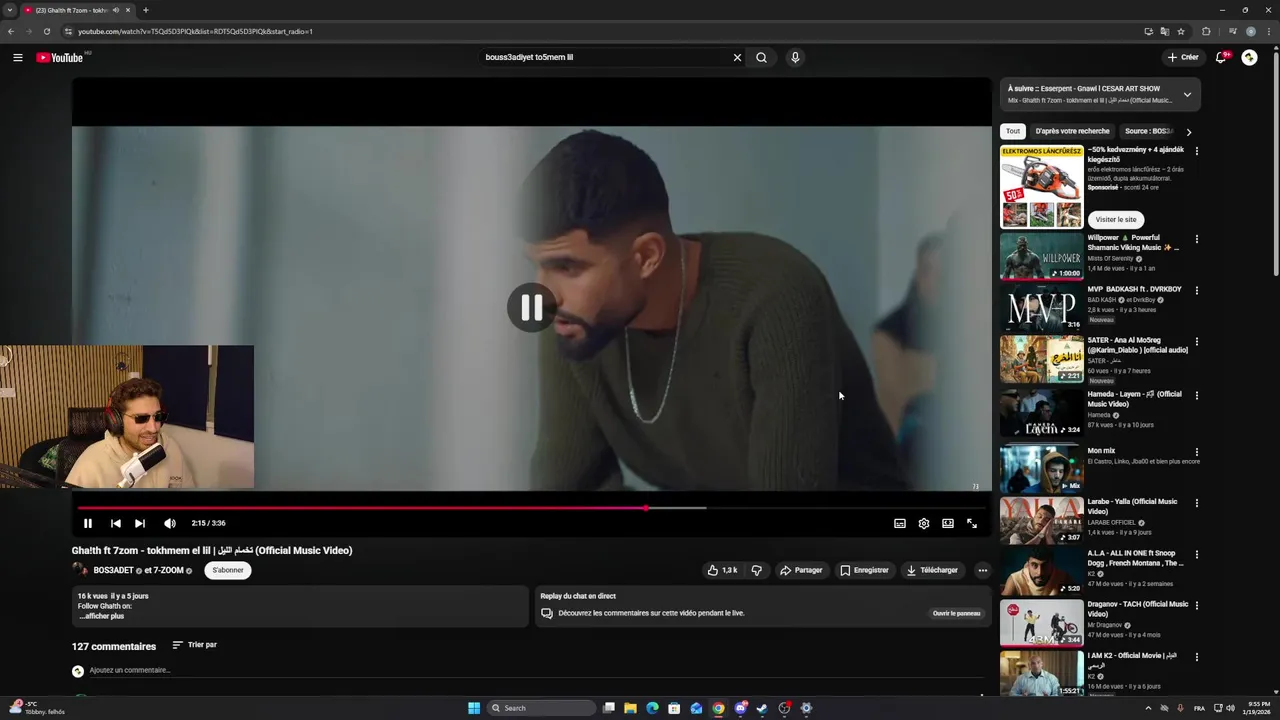
Task: Open options for the chainsaw ad
Action: 1196,151
